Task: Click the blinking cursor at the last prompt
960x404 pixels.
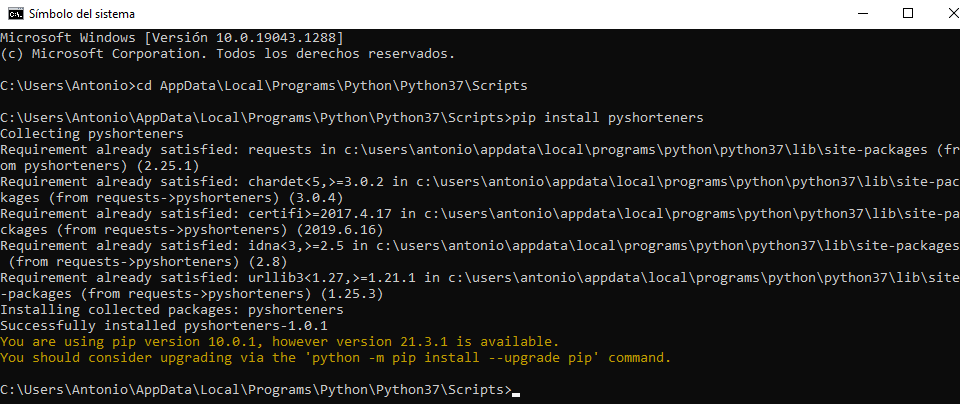Action: (516, 390)
